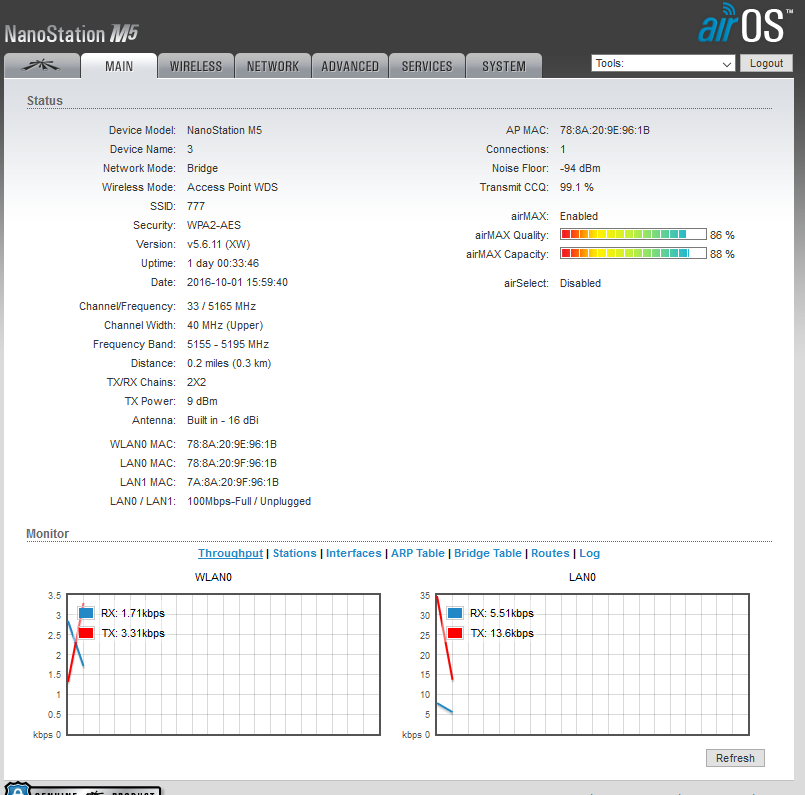Click the TX/RX Chains value 2X2
Viewport: 805px width, 795px height.
click(x=196, y=382)
